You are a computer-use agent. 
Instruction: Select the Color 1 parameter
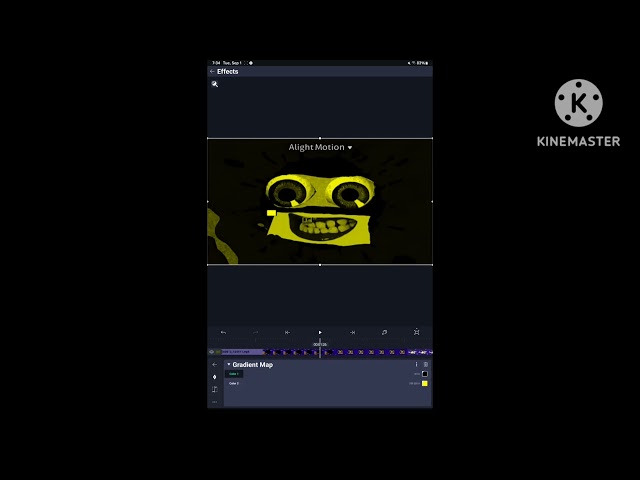234,374
